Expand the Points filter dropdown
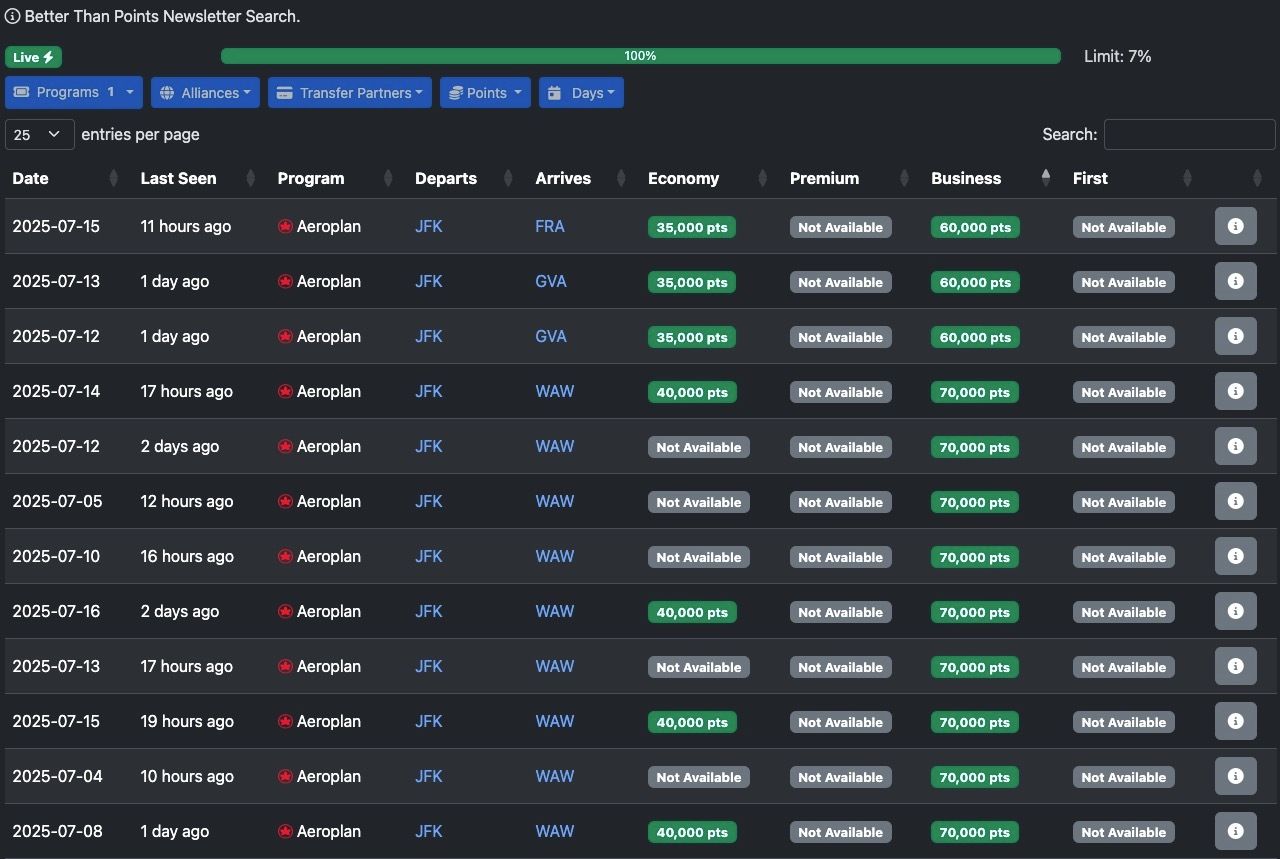1280x859 pixels. [x=485, y=93]
